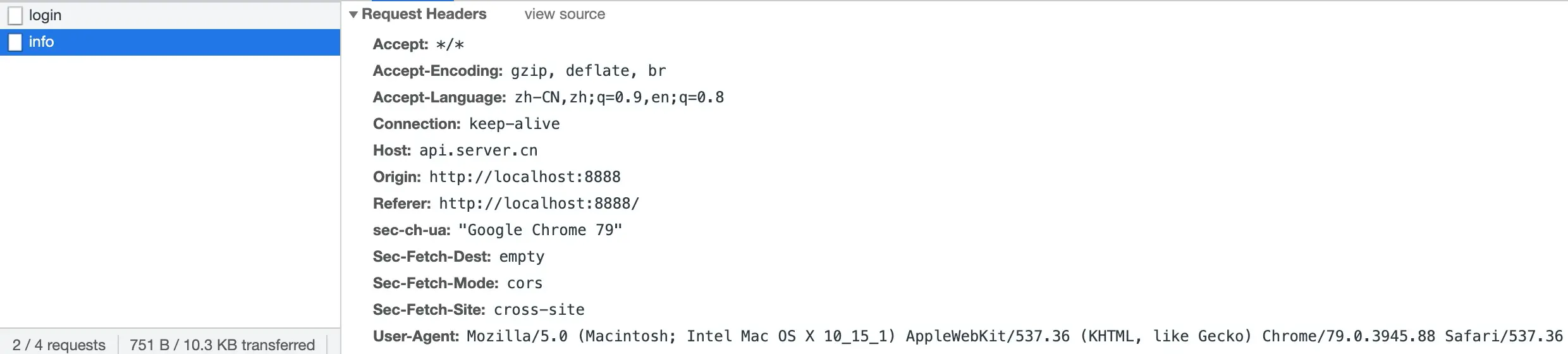Click the Request Headers section title
This screenshot has width=1568, height=354.
[x=424, y=15]
